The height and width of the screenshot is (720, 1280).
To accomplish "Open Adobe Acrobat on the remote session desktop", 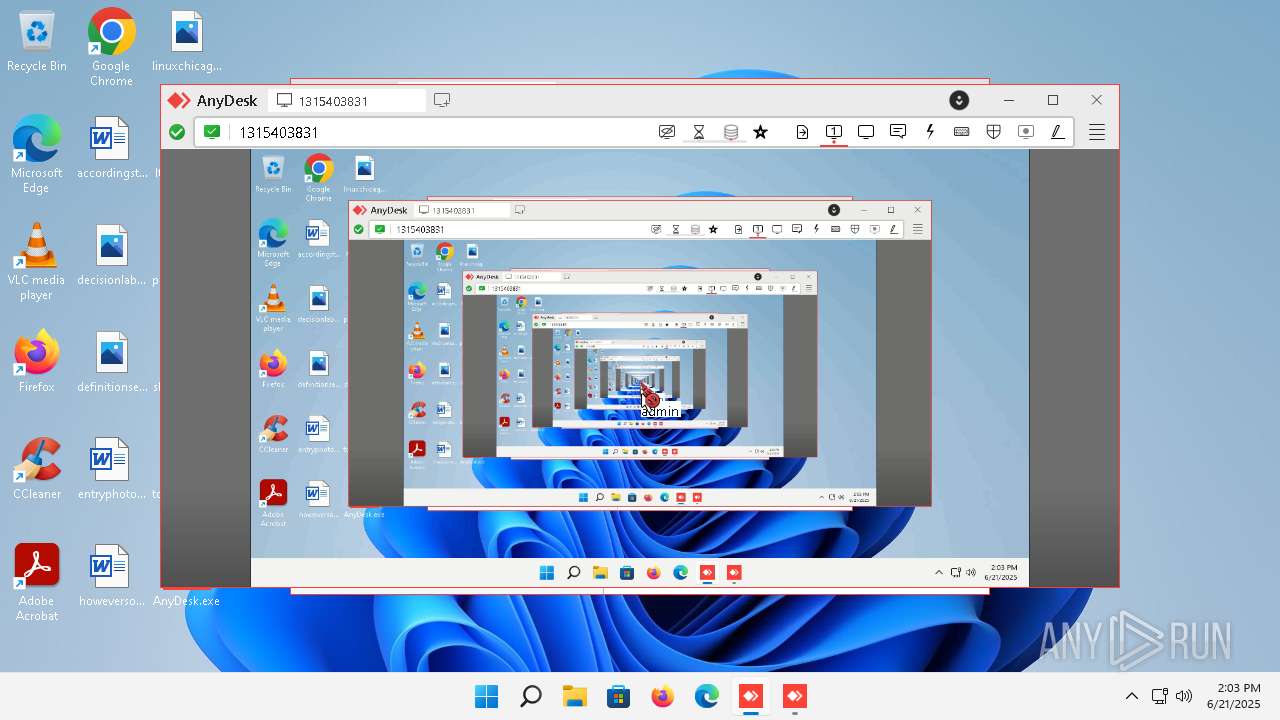I will 273,503.
